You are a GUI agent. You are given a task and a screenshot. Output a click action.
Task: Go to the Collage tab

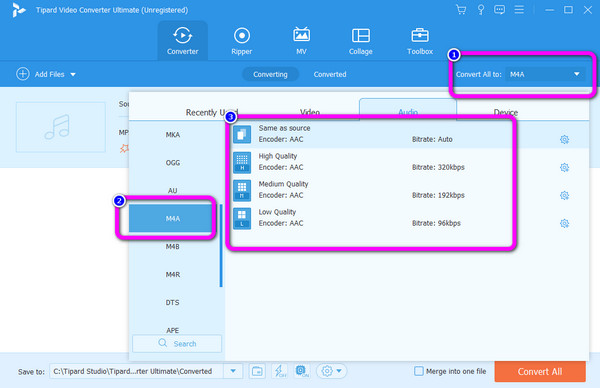point(360,41)
